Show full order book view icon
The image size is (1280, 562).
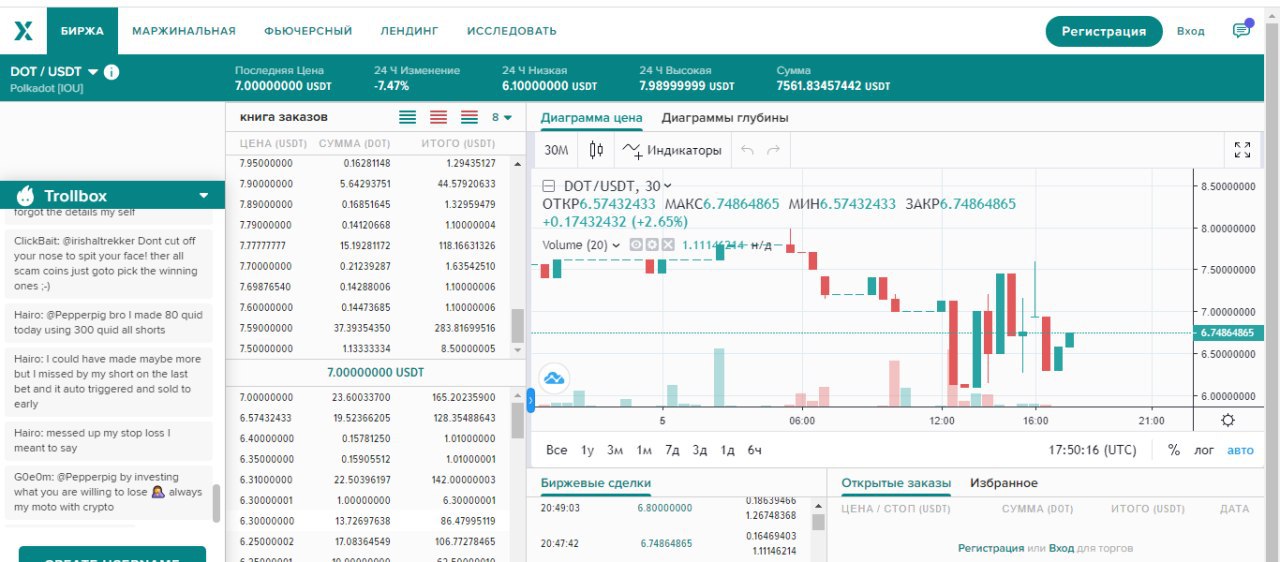407,117
